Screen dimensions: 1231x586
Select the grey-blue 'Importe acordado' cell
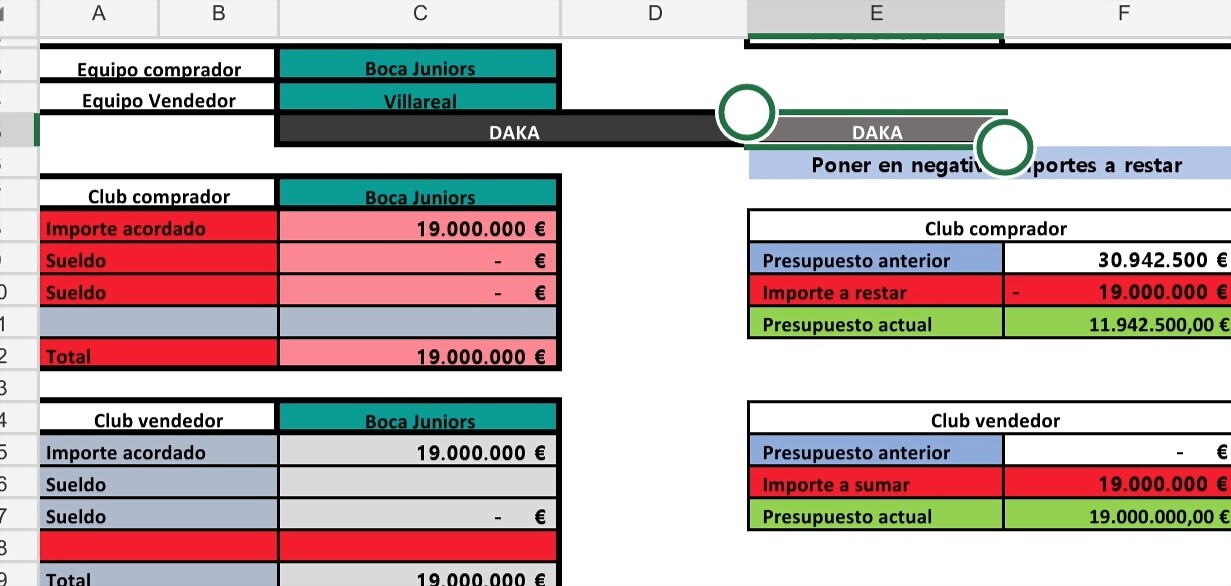159,451
